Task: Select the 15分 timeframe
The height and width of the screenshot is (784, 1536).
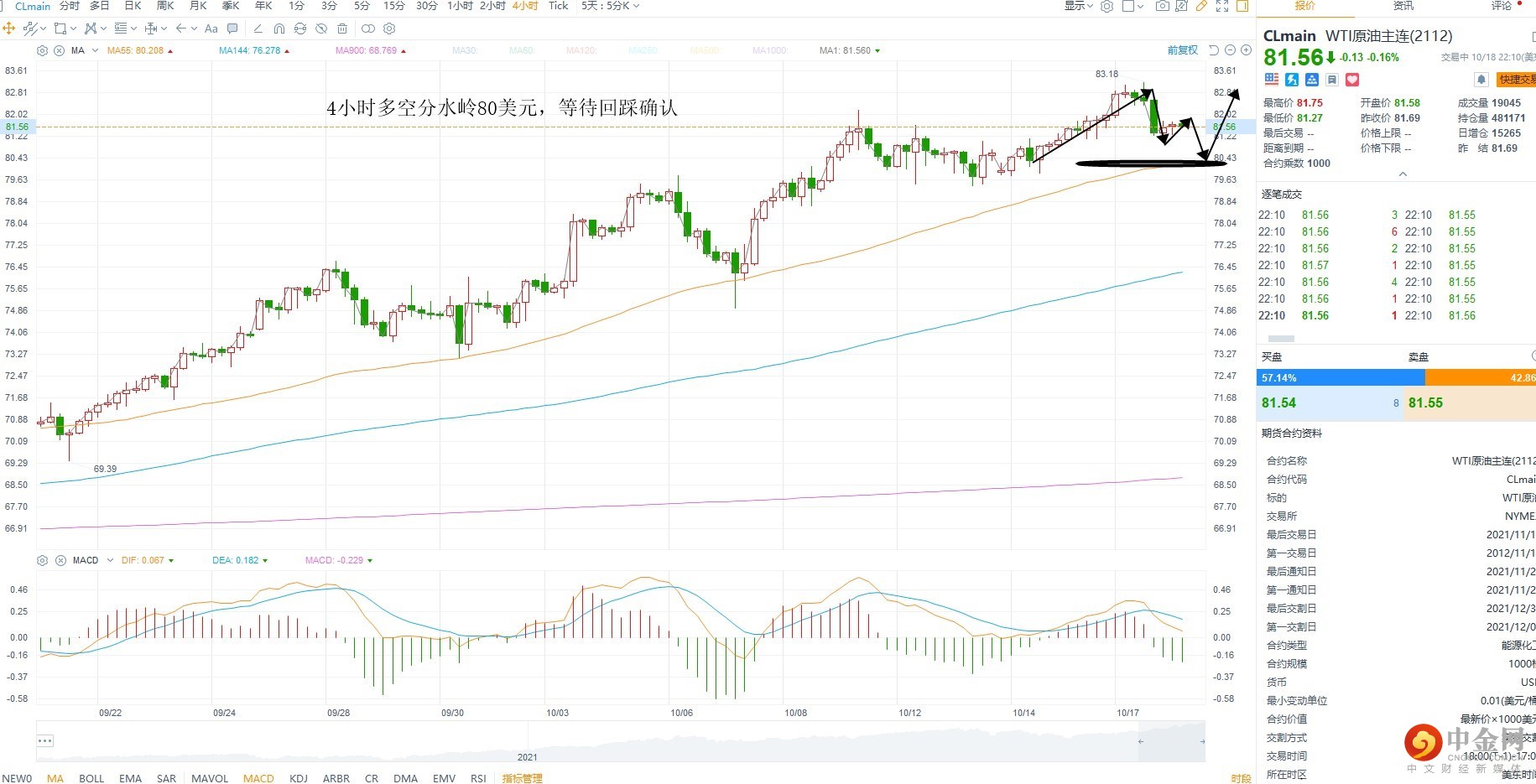Action: pos(394,6)
